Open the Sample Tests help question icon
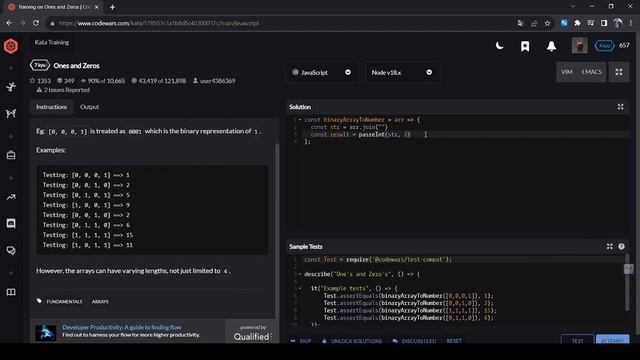The image size is (640, 360). tap(621, 247)
